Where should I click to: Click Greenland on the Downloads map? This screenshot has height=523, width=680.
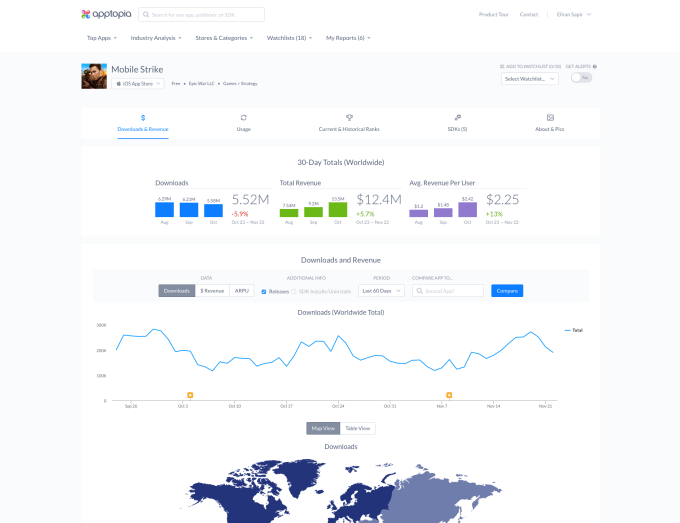coord(299,477)
